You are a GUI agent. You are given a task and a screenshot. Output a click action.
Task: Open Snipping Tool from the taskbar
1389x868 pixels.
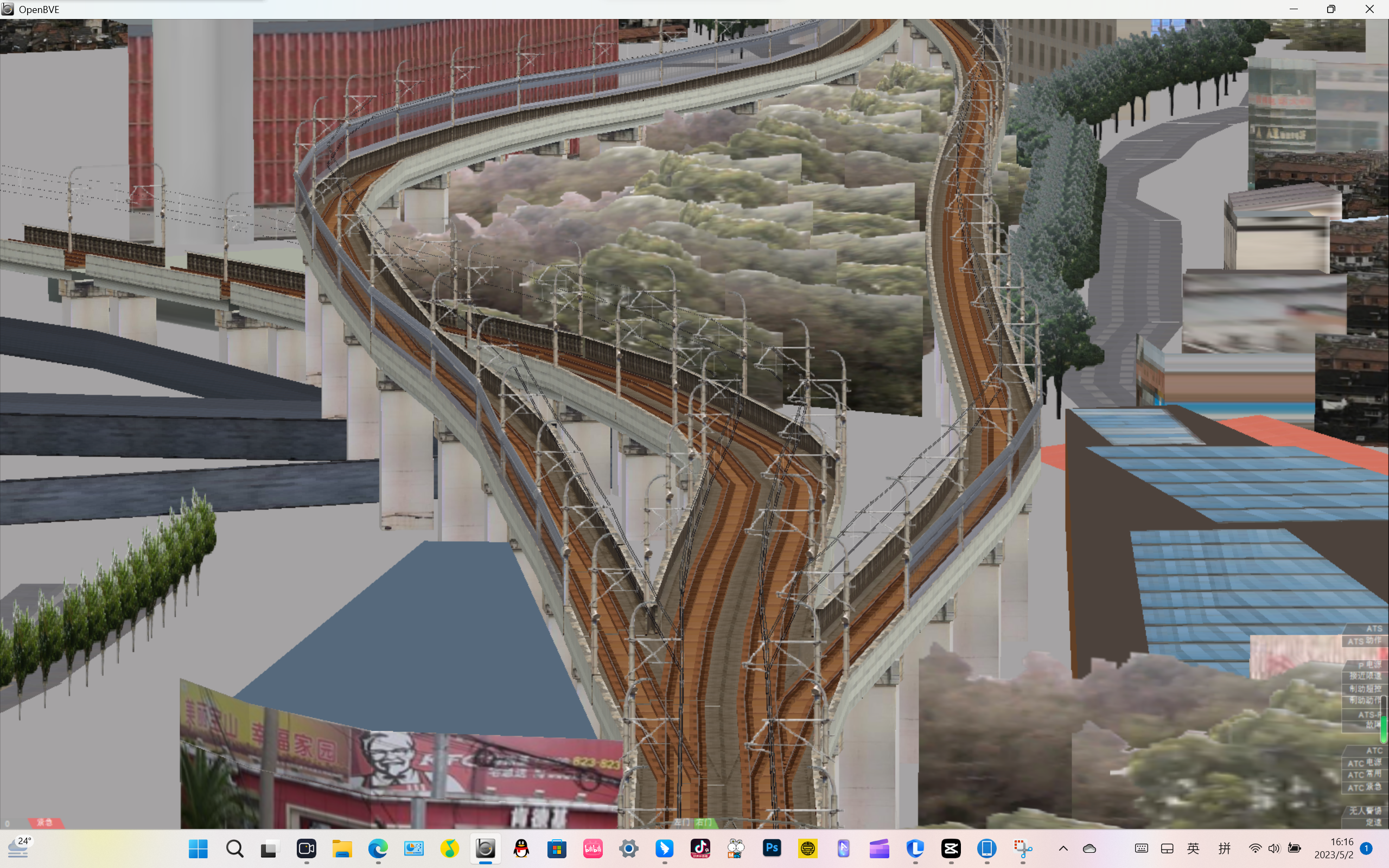[1022, 848]
